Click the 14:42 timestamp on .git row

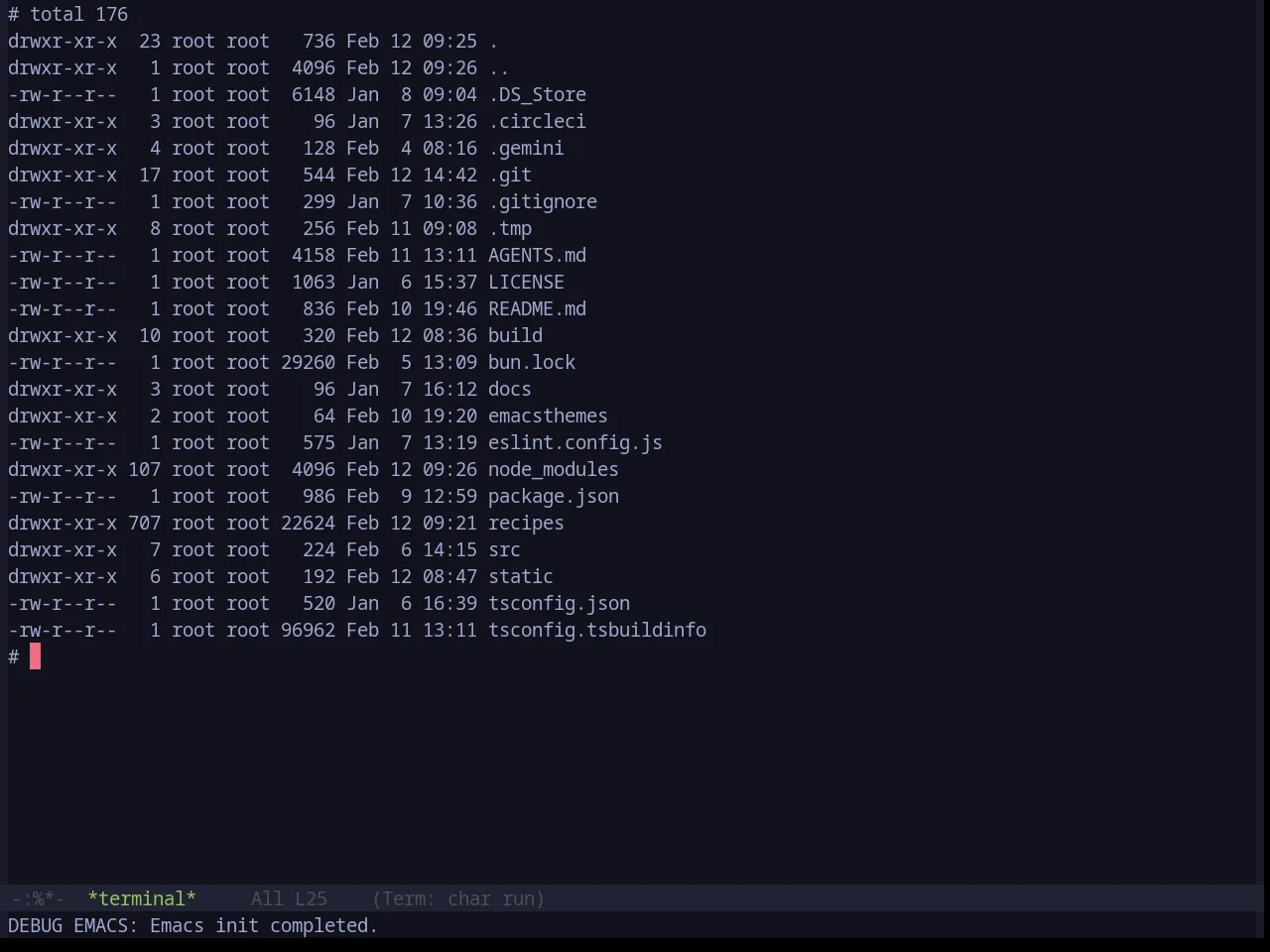pos(449,175)
